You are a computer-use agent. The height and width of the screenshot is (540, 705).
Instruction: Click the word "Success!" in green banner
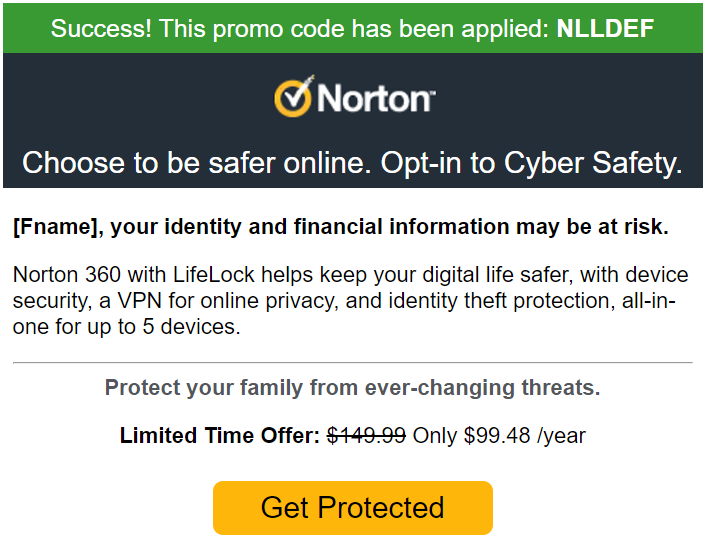point(98,28)
